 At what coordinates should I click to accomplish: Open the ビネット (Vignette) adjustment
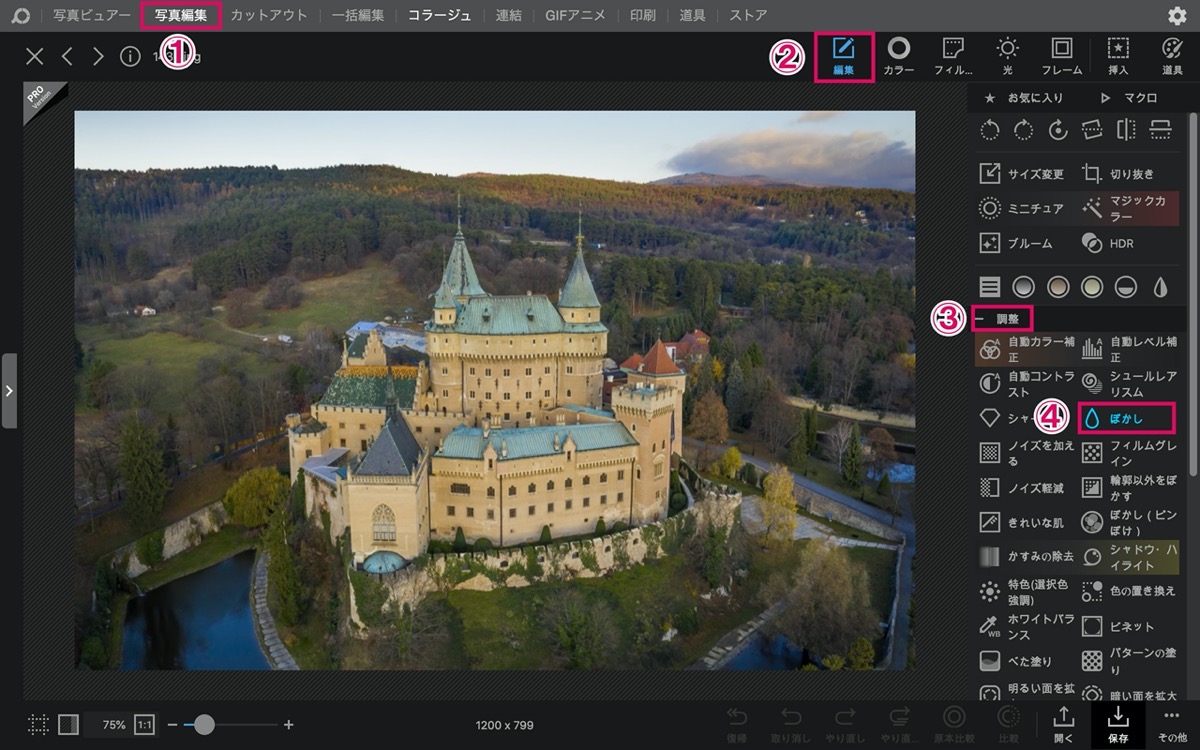coord(1118,626)
